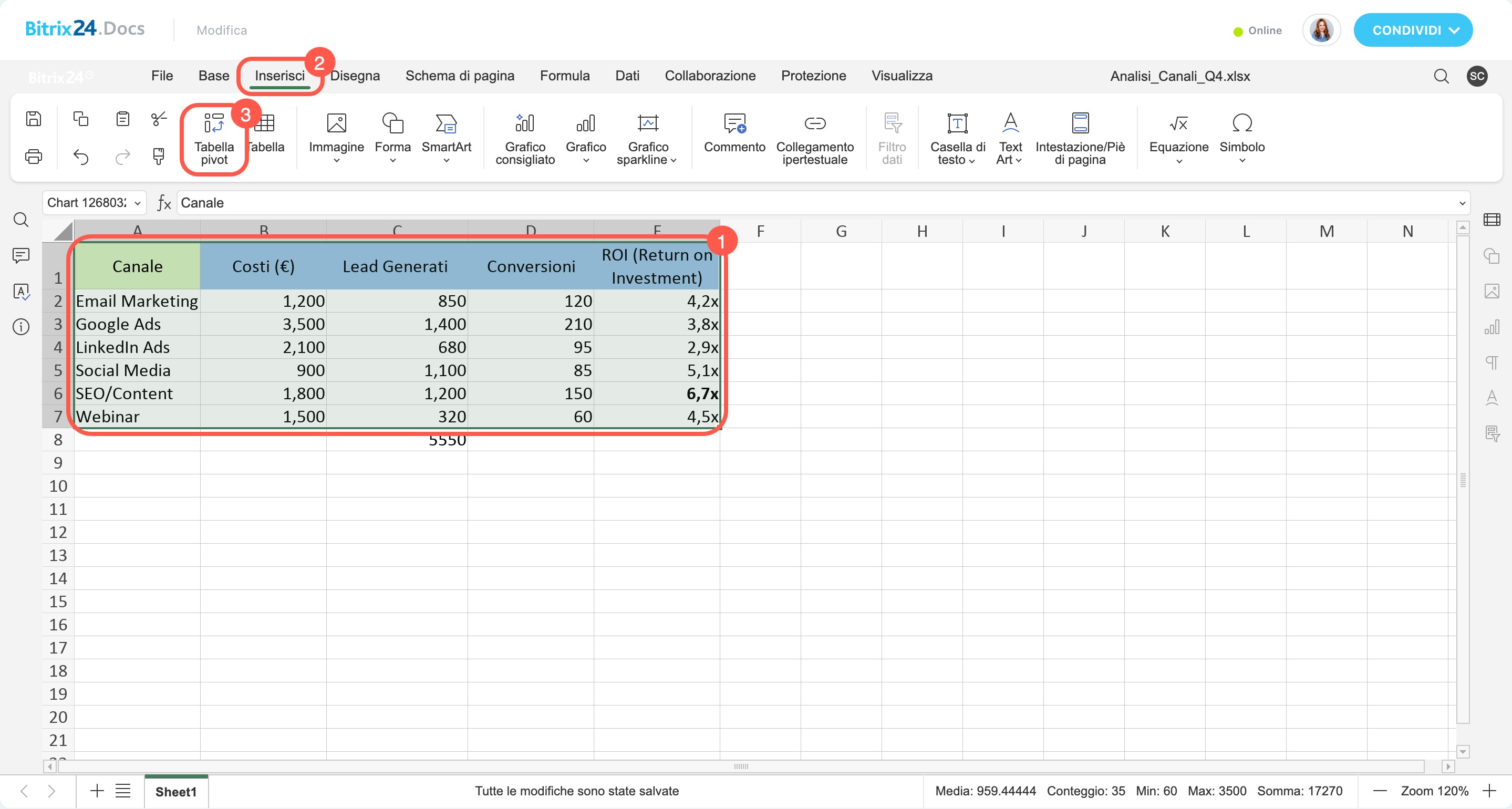Click the CONDIVIDI button
The image size is (1512, 809).
pyautogui.click(x=1412, y=30)
